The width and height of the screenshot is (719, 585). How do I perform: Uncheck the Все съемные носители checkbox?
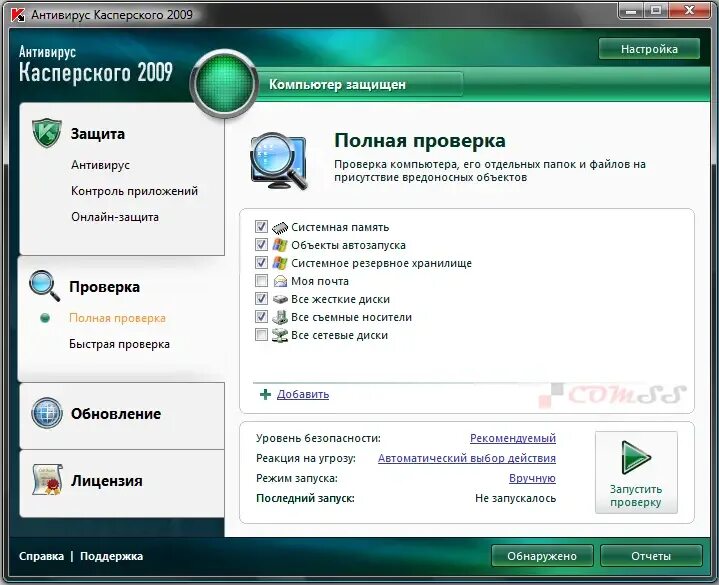point(261,317)
